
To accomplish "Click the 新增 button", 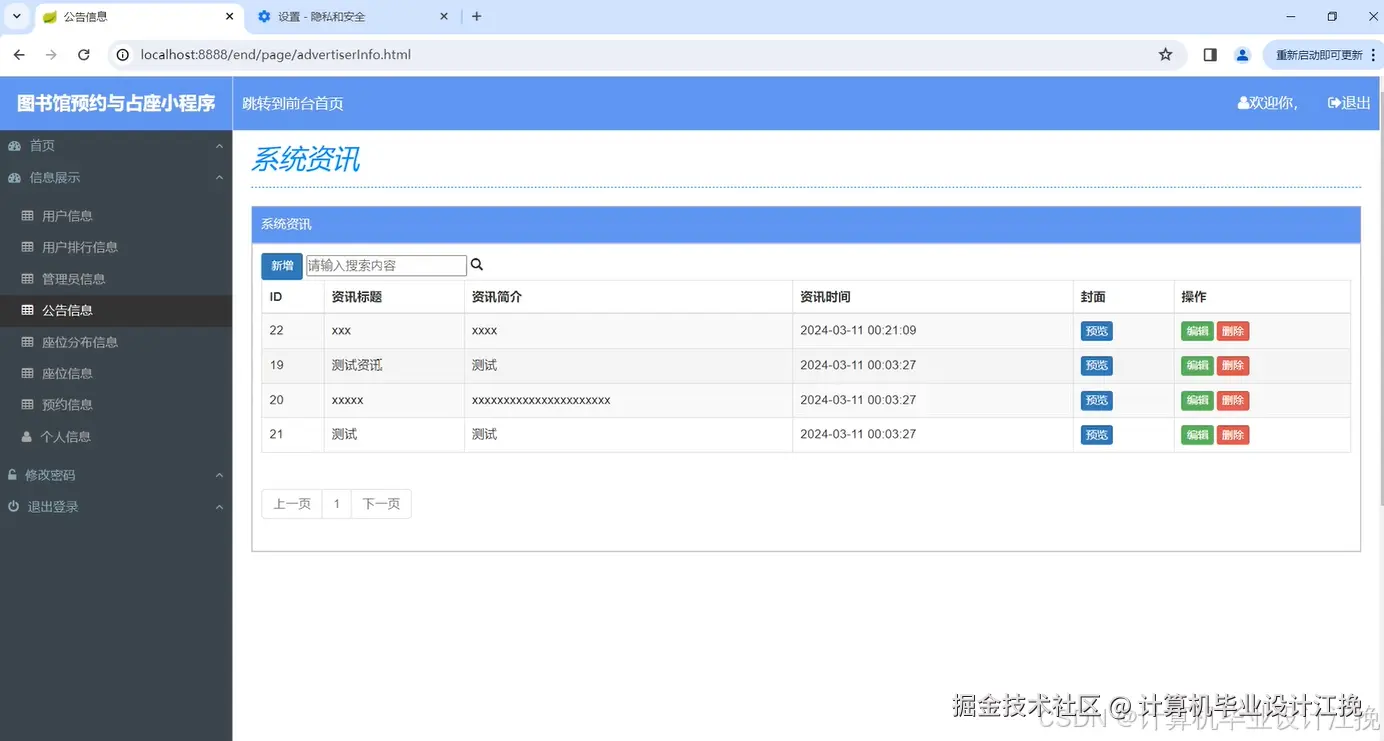I will [x=282, y=266].
